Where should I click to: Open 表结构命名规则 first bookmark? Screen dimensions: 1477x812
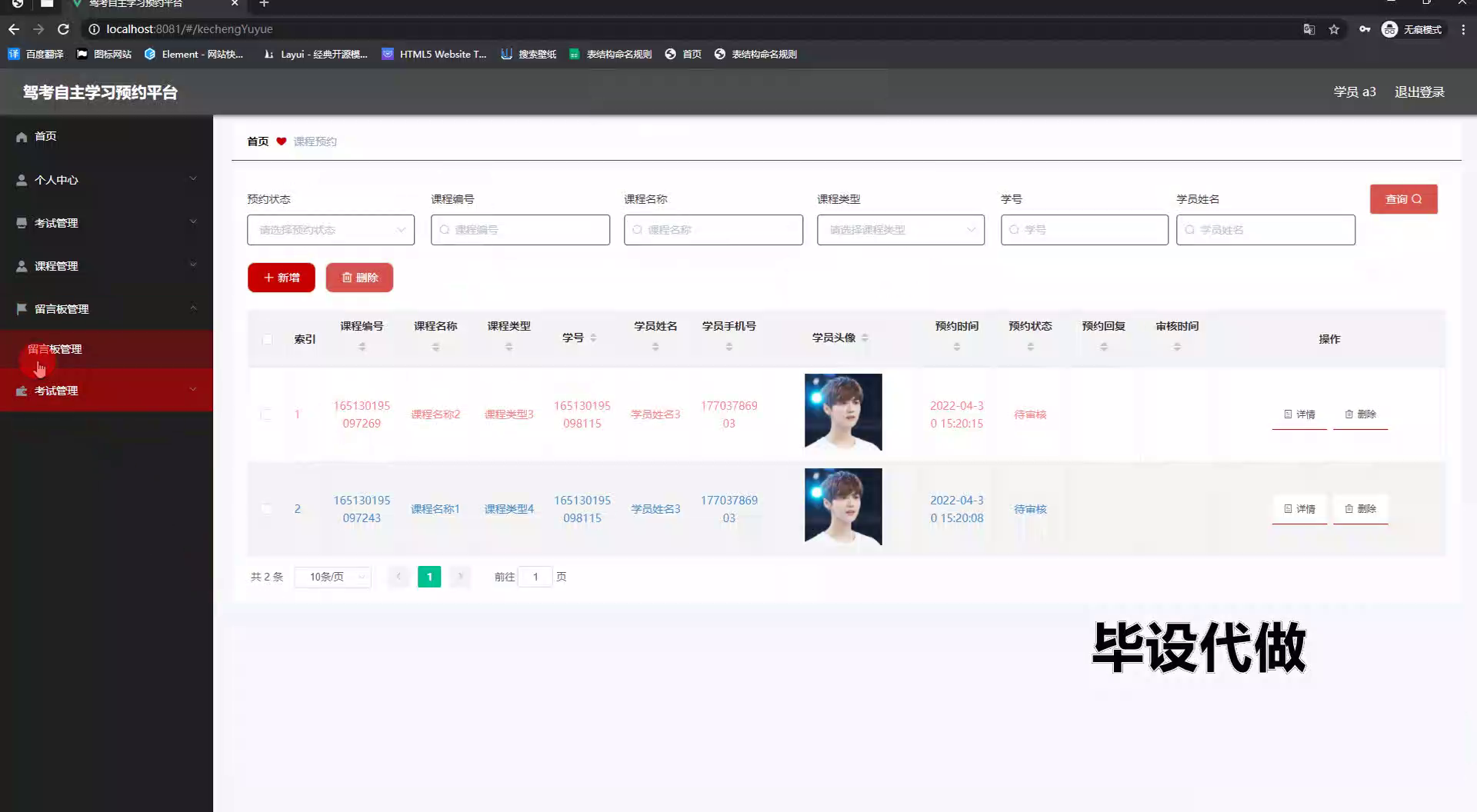coord(611,54)
